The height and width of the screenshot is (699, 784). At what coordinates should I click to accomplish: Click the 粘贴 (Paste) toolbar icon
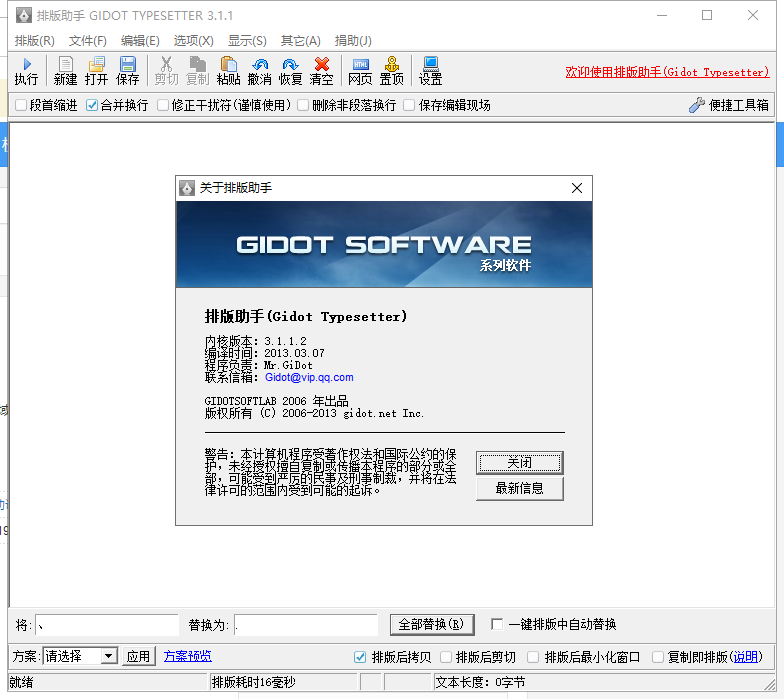228,71
